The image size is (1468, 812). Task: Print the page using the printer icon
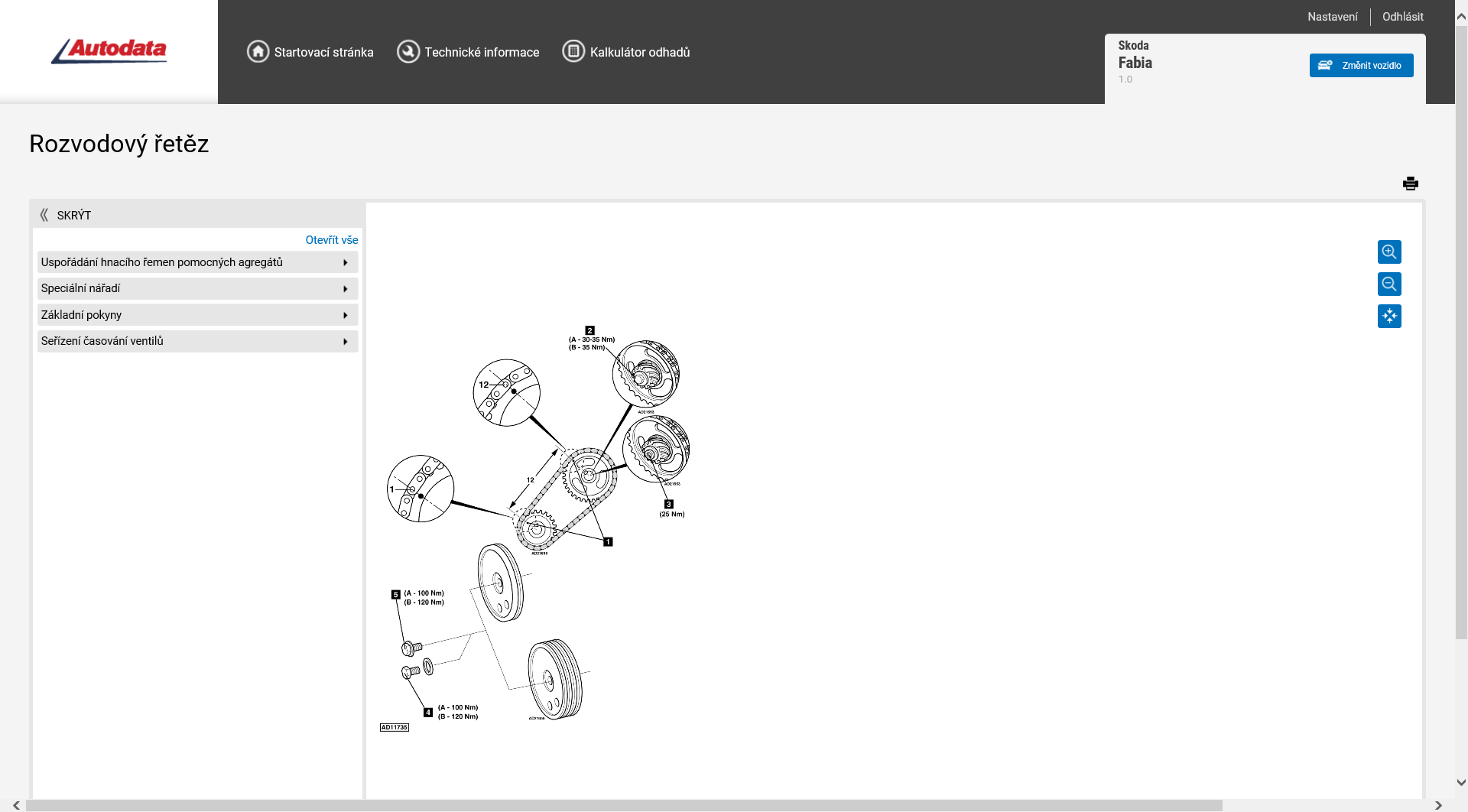click(x=1411, y=184)
